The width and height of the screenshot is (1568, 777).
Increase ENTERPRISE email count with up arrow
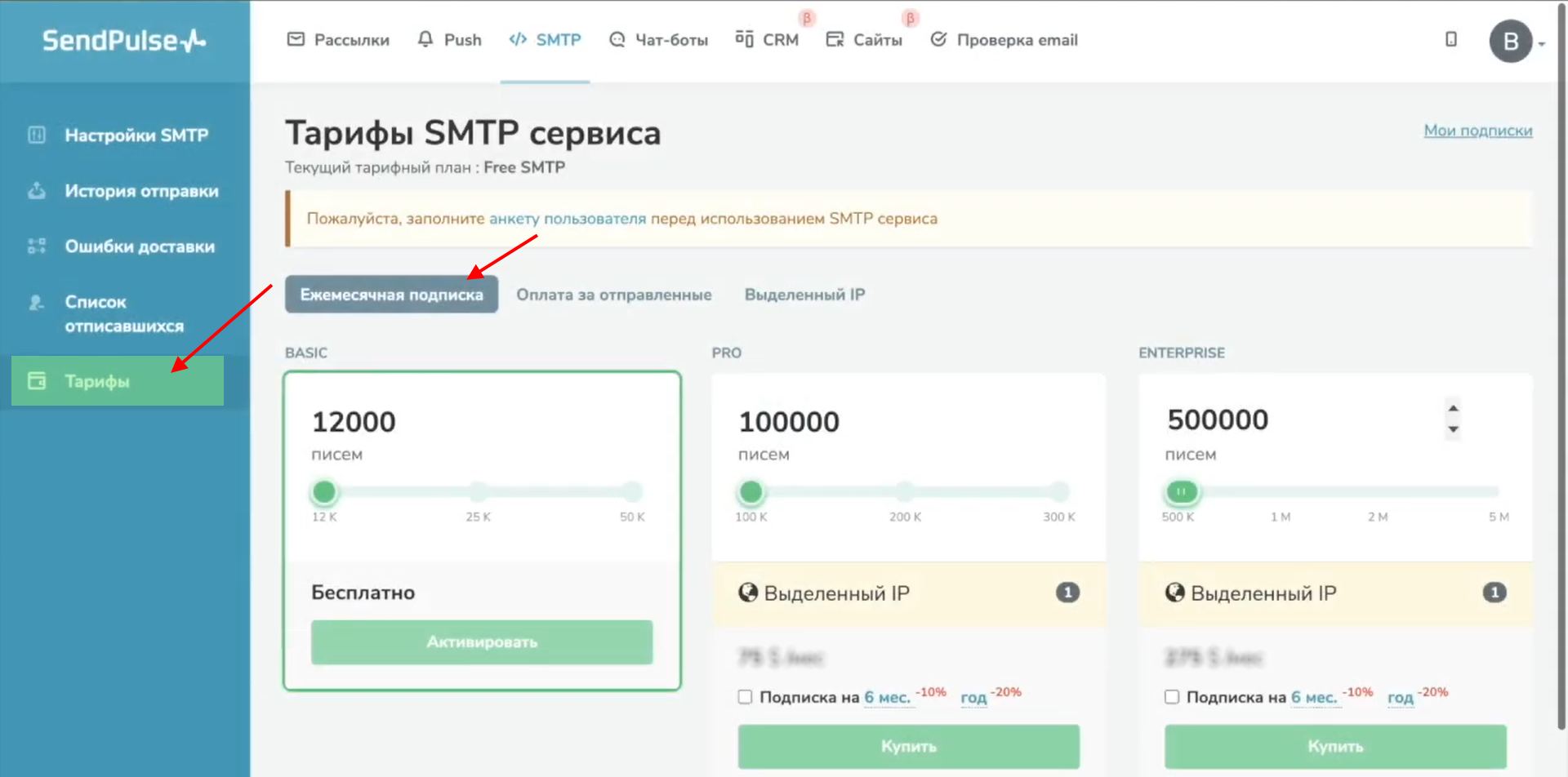coord(1453,408)
